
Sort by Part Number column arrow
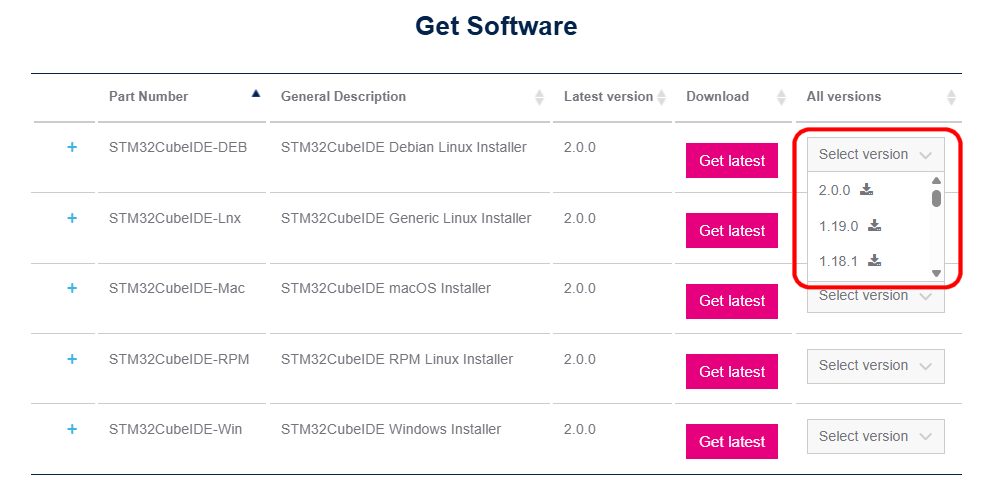coord(256,94)
